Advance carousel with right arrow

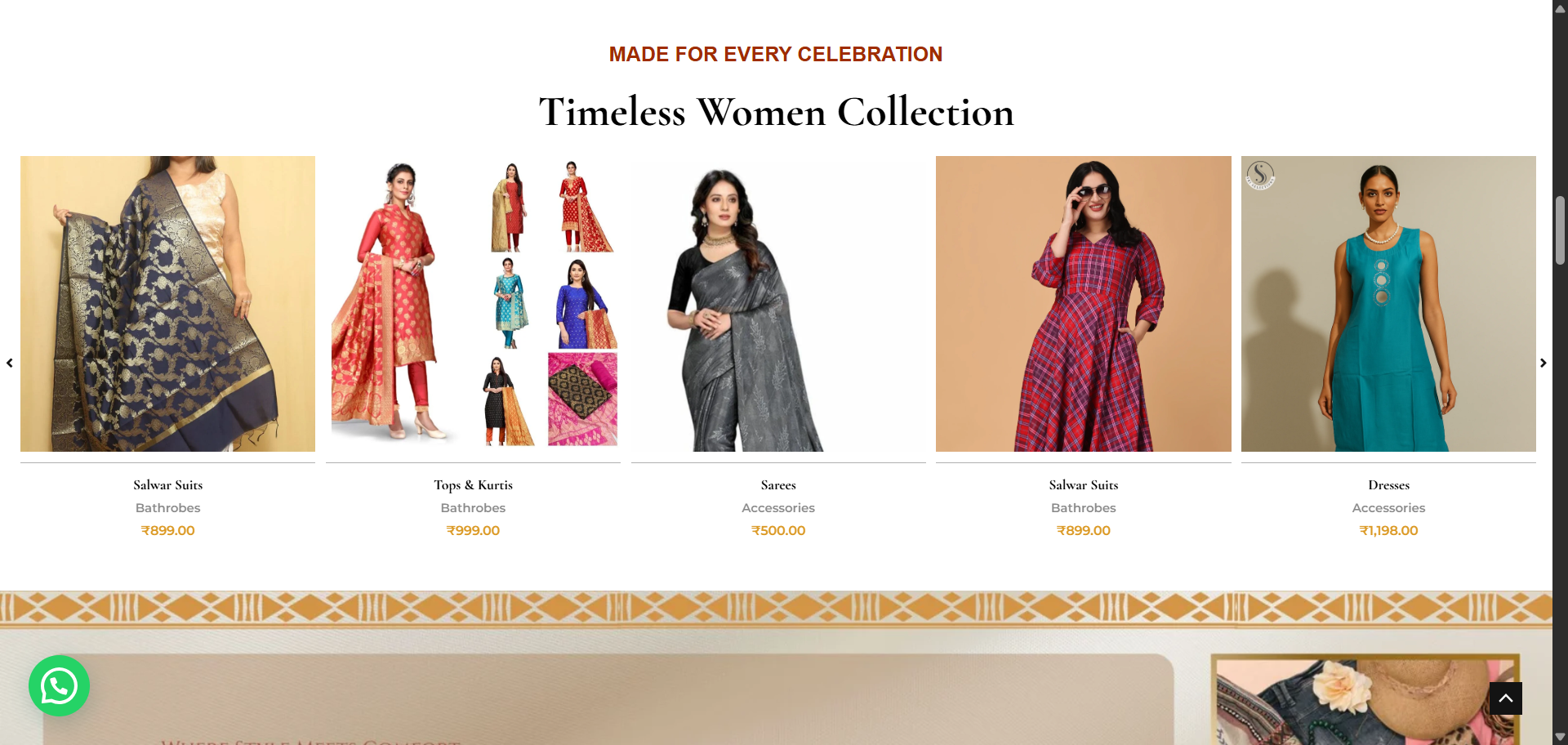[1543, 363]
